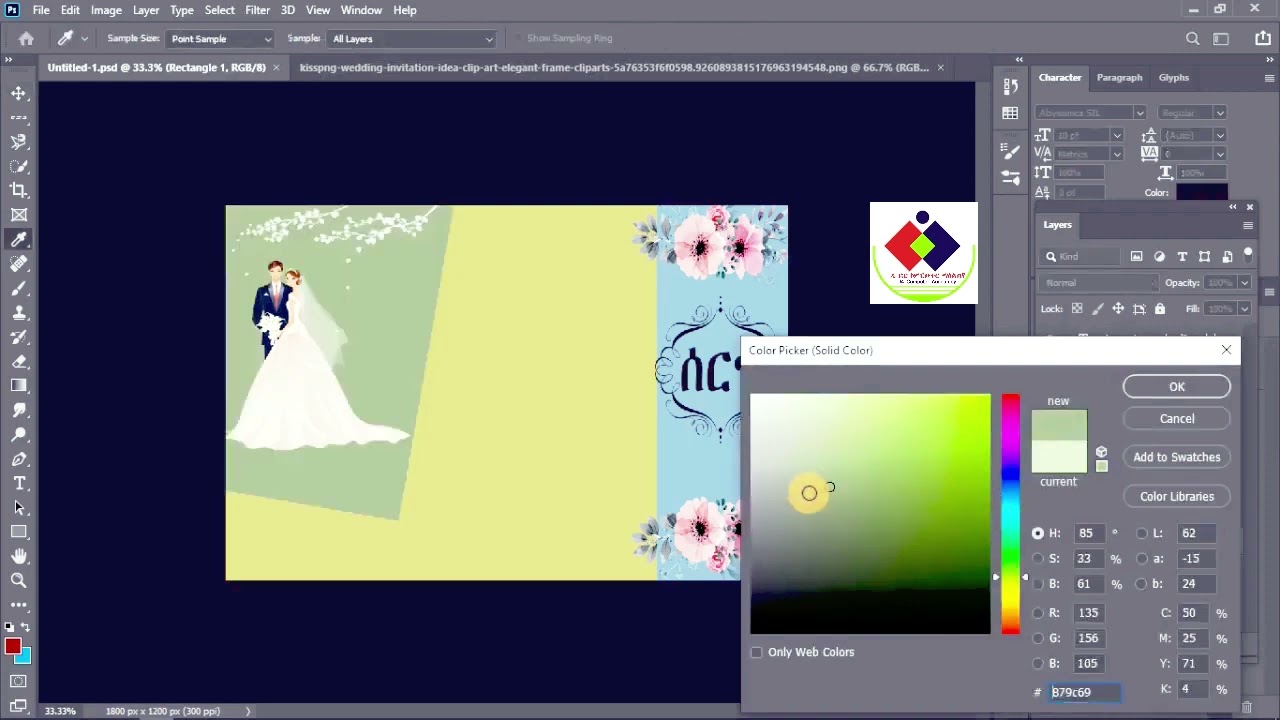The height and width of the screenshot is (720, 1280).
Task: Select the Zoom tool in toolbar
Action: (x=19, y=580)
